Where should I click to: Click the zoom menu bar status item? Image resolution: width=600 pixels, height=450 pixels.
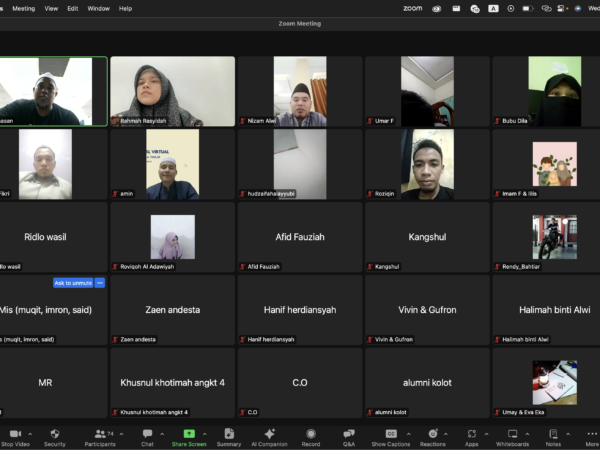click(x=413, y=8)
